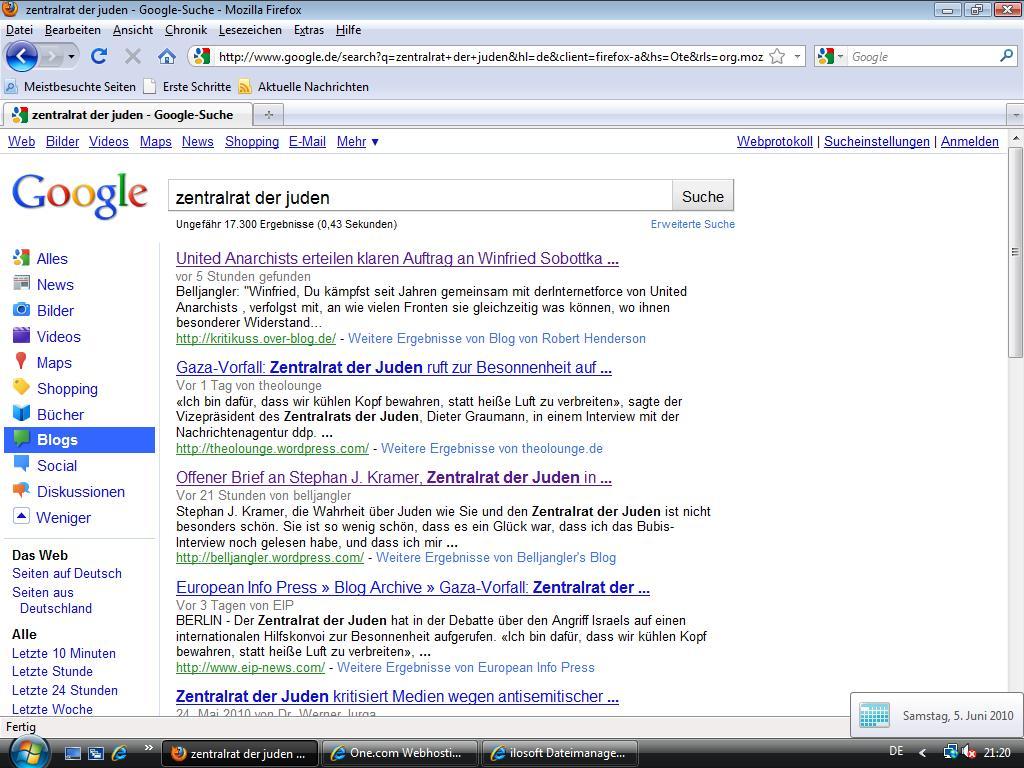Click the Aktuelle Nachrichten RSS feed icon
Image resolution: width=1024 pixels, height=768 pixels.
[x=245, y=86]
